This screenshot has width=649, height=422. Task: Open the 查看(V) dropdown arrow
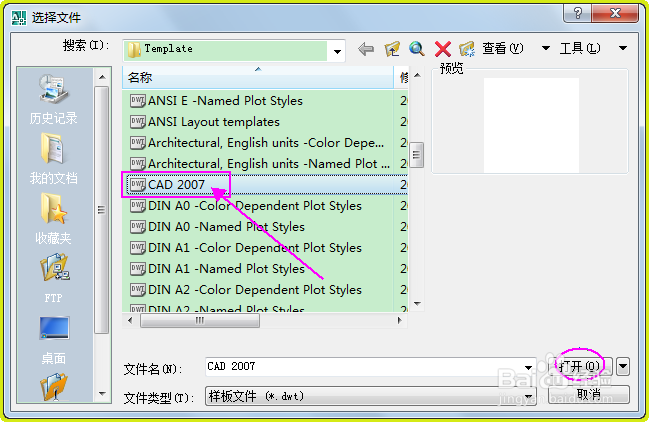point(546,48)
